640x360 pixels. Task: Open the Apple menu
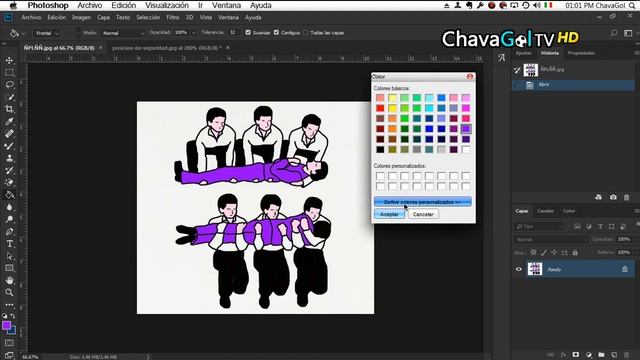pos(13,5)
